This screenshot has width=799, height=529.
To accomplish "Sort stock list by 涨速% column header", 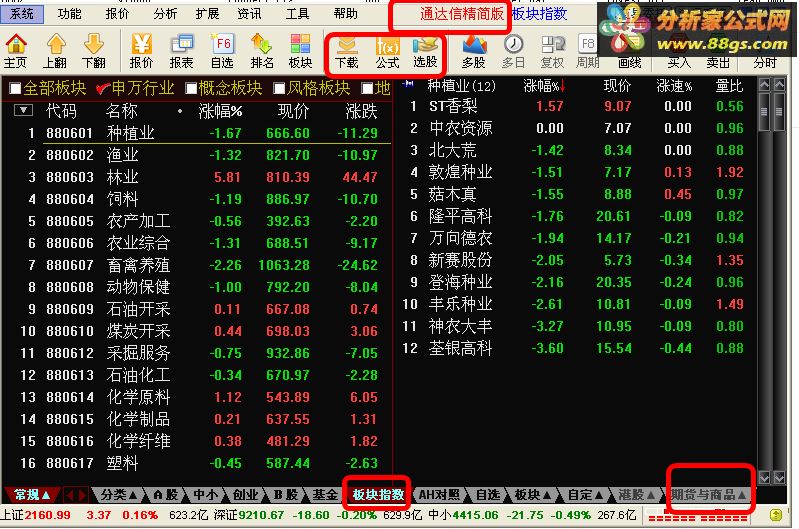I will (x=674, y=86).
